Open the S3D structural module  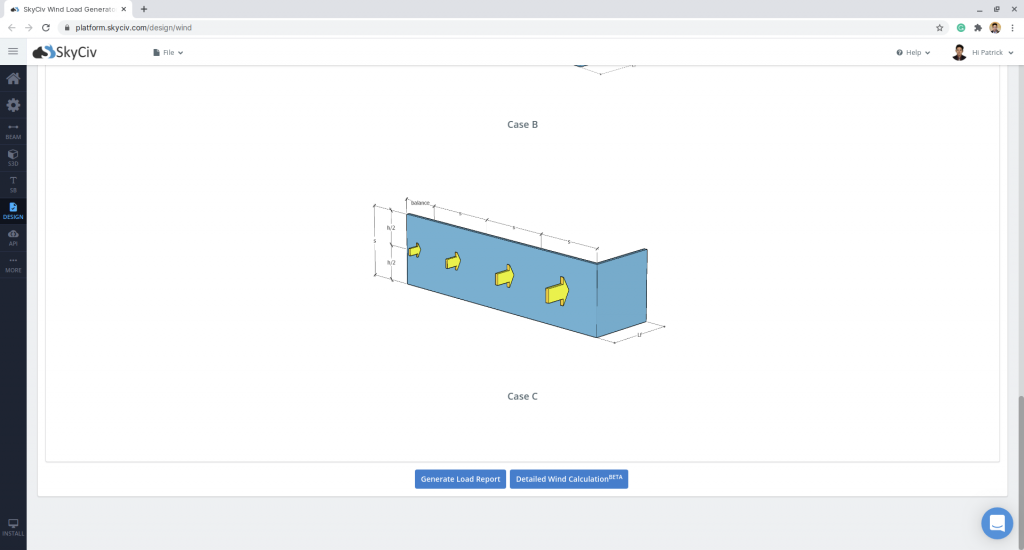click(13, 157)
